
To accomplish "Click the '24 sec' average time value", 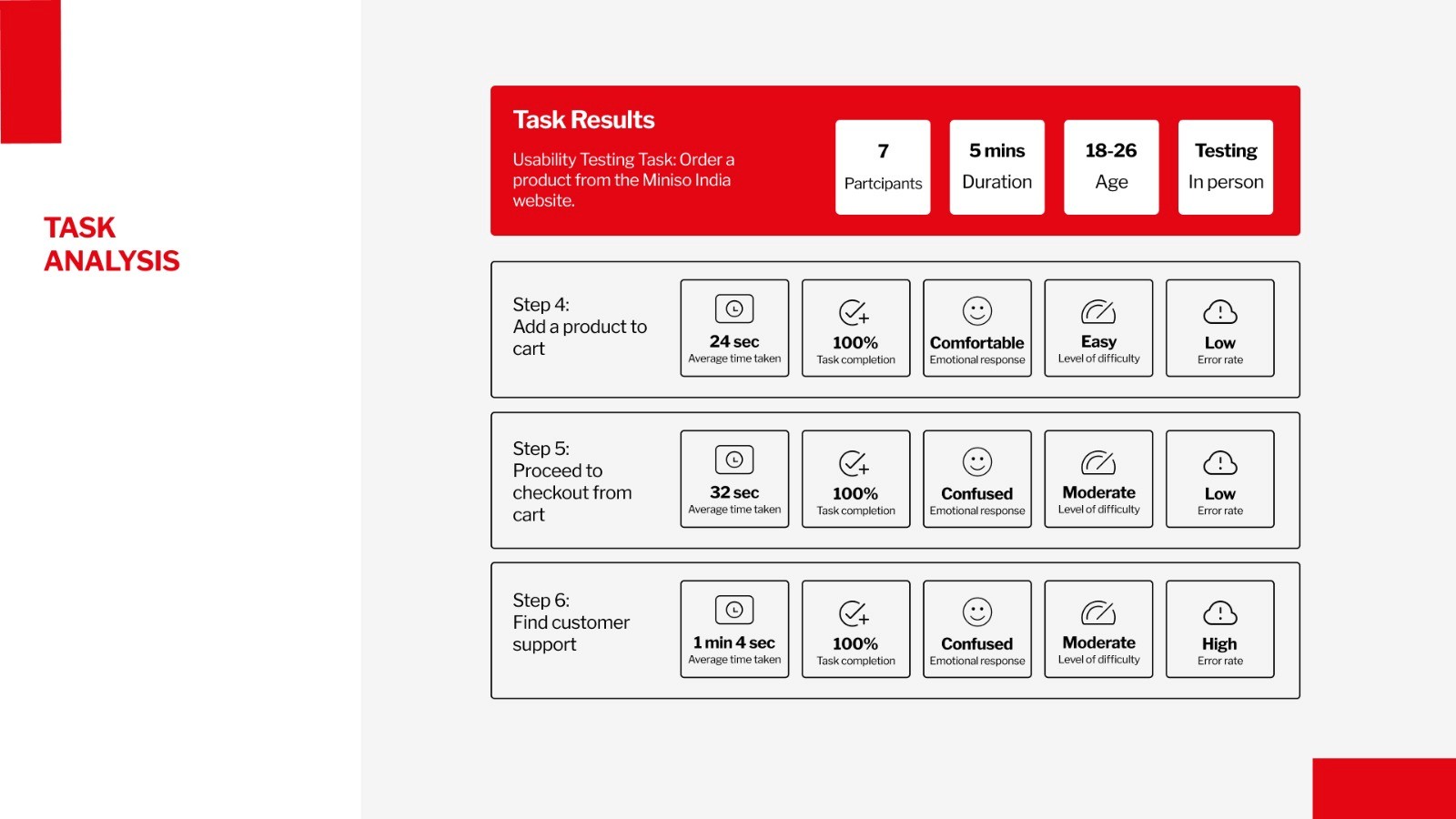I will (x=734, y=342).
